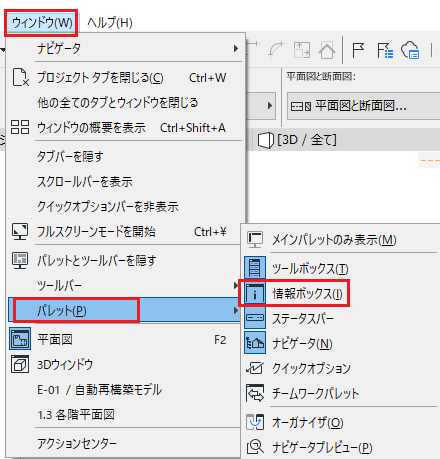
Task: Open オーガナイザ(O) palette entry
Action: click(x=308, y=423)
